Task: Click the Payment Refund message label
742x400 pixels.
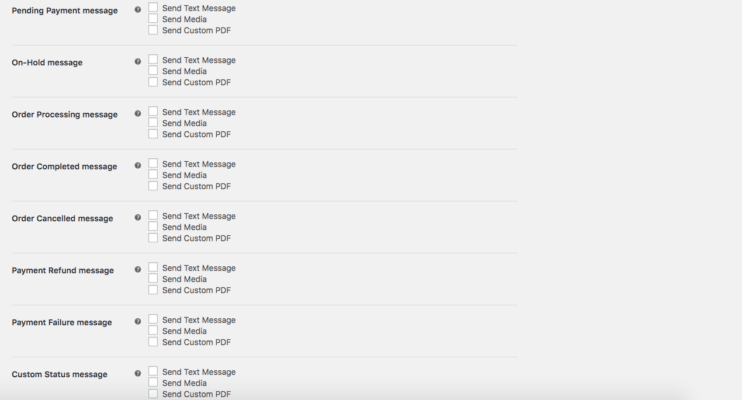Action: pos(63,270)
